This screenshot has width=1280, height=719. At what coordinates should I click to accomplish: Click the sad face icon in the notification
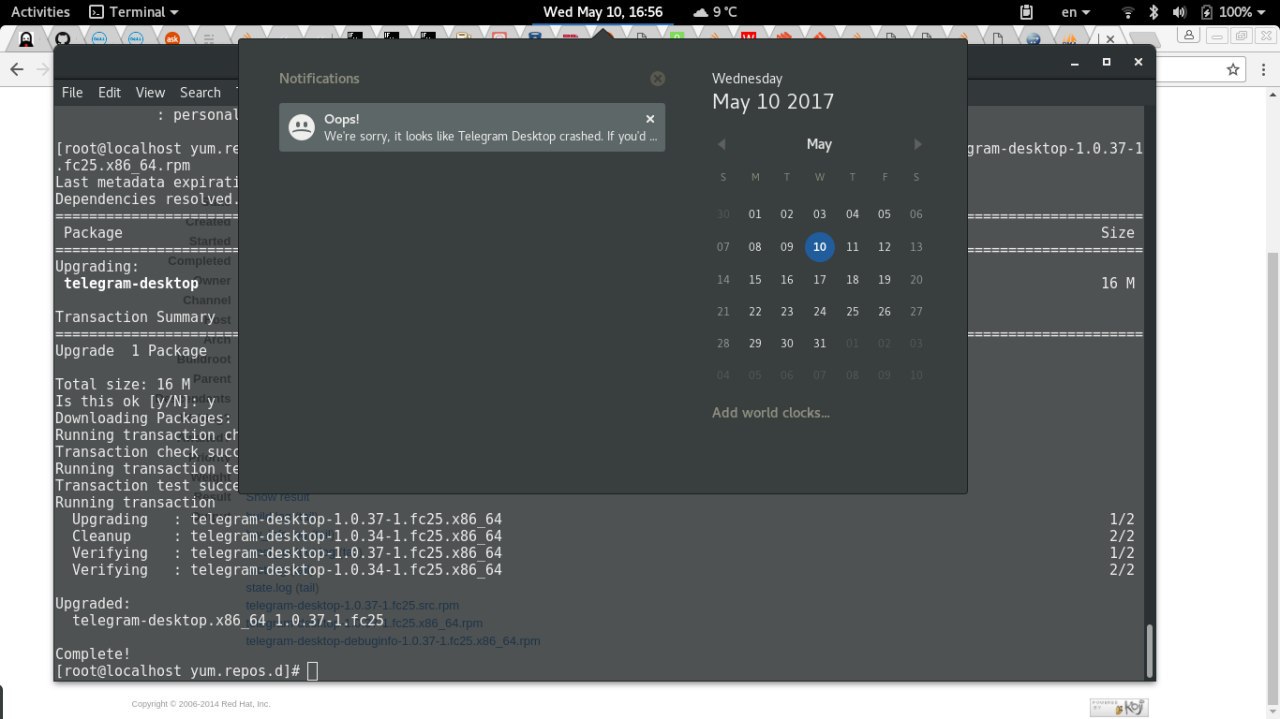point(301,127)
